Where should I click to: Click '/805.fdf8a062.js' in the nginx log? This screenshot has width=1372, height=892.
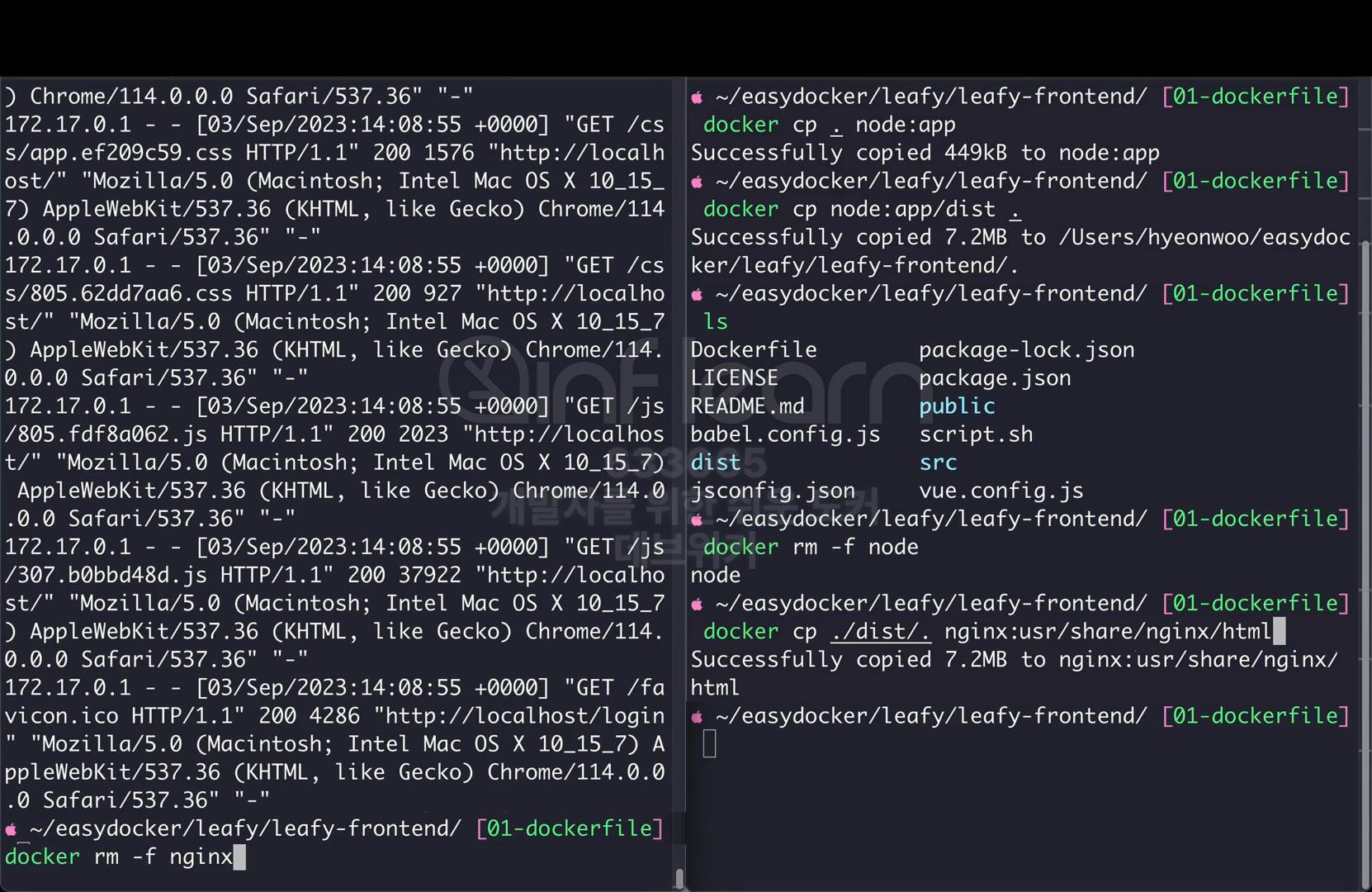(106, 434)
